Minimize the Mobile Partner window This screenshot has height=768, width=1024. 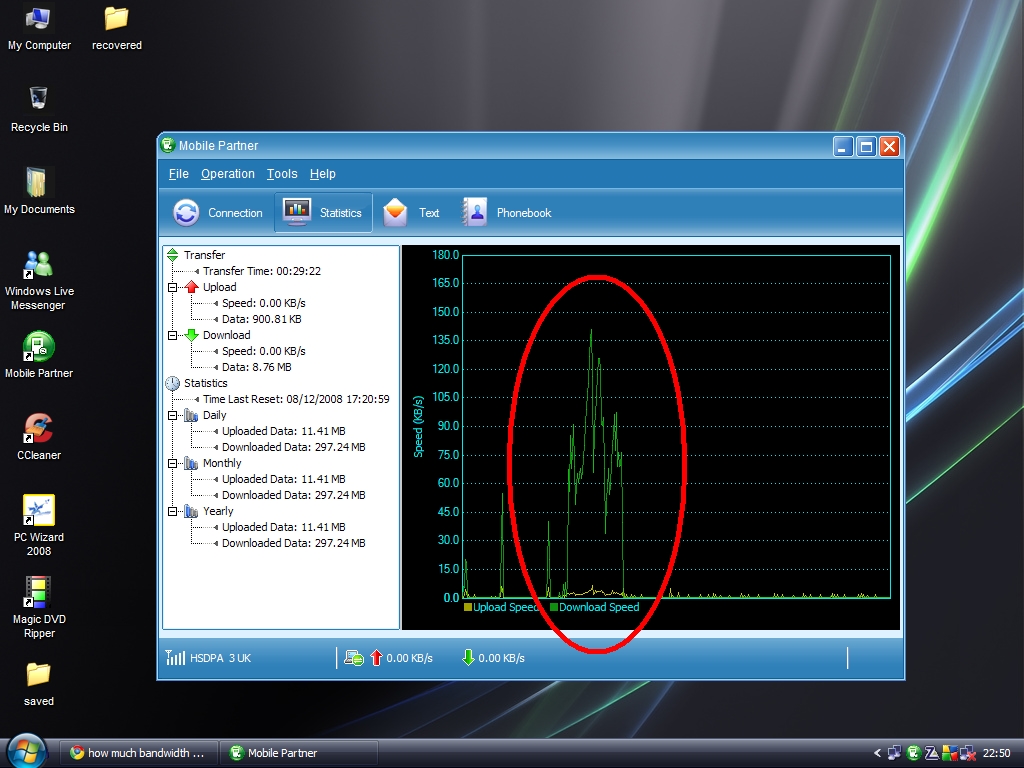[x=843, y=147]
